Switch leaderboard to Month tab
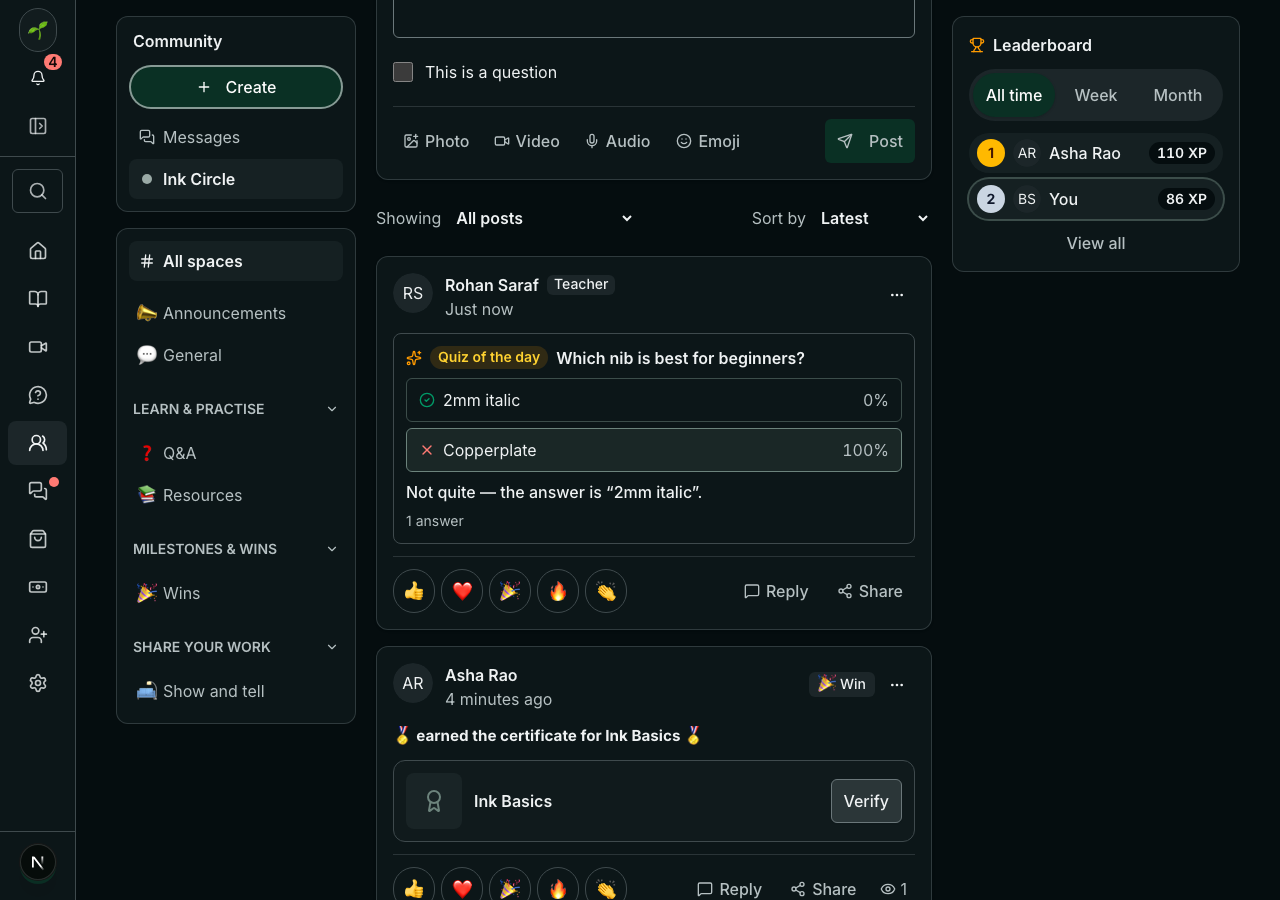Viewport: 1280px width, 900px height. 1178,95
